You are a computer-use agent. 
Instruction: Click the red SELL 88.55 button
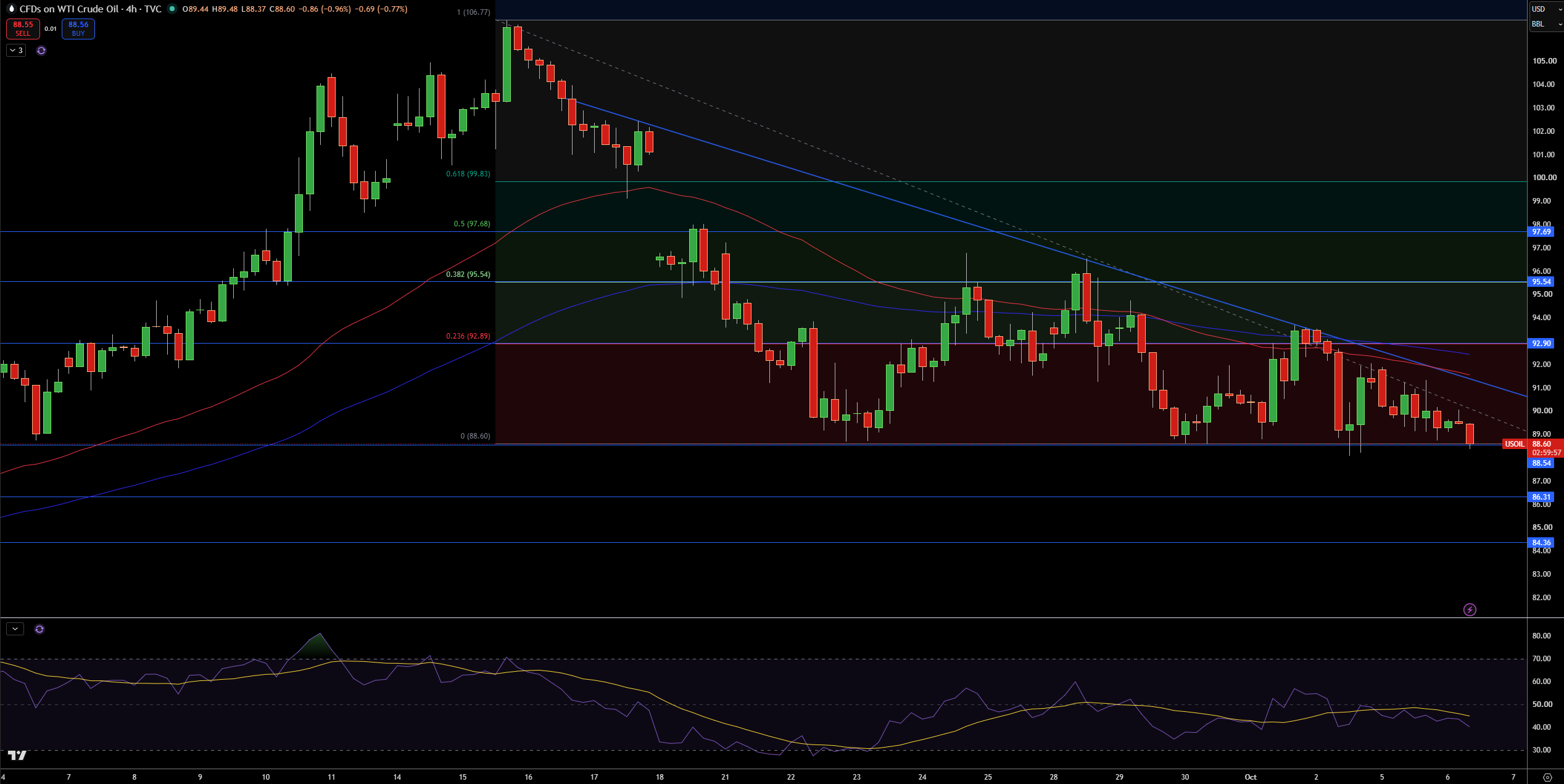(23, 29)
